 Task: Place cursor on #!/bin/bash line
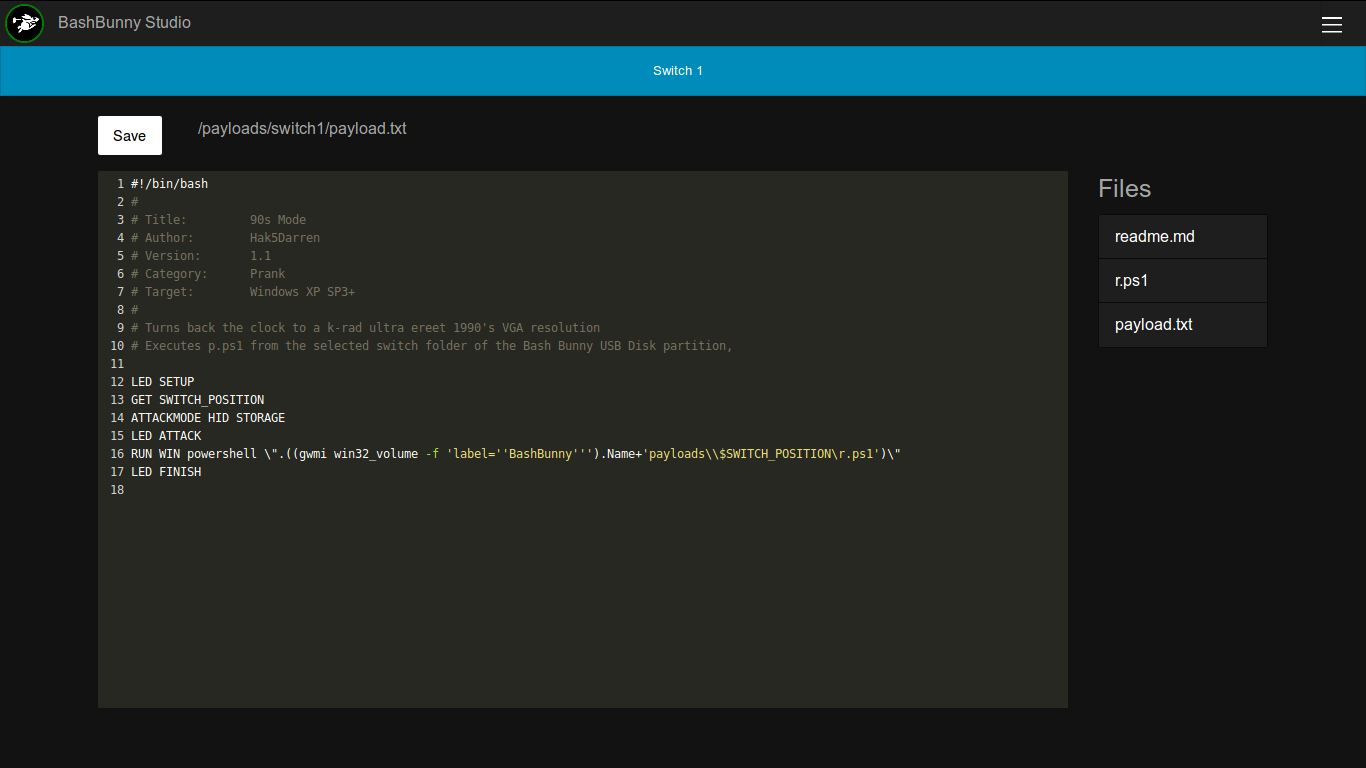coord(169,184)
